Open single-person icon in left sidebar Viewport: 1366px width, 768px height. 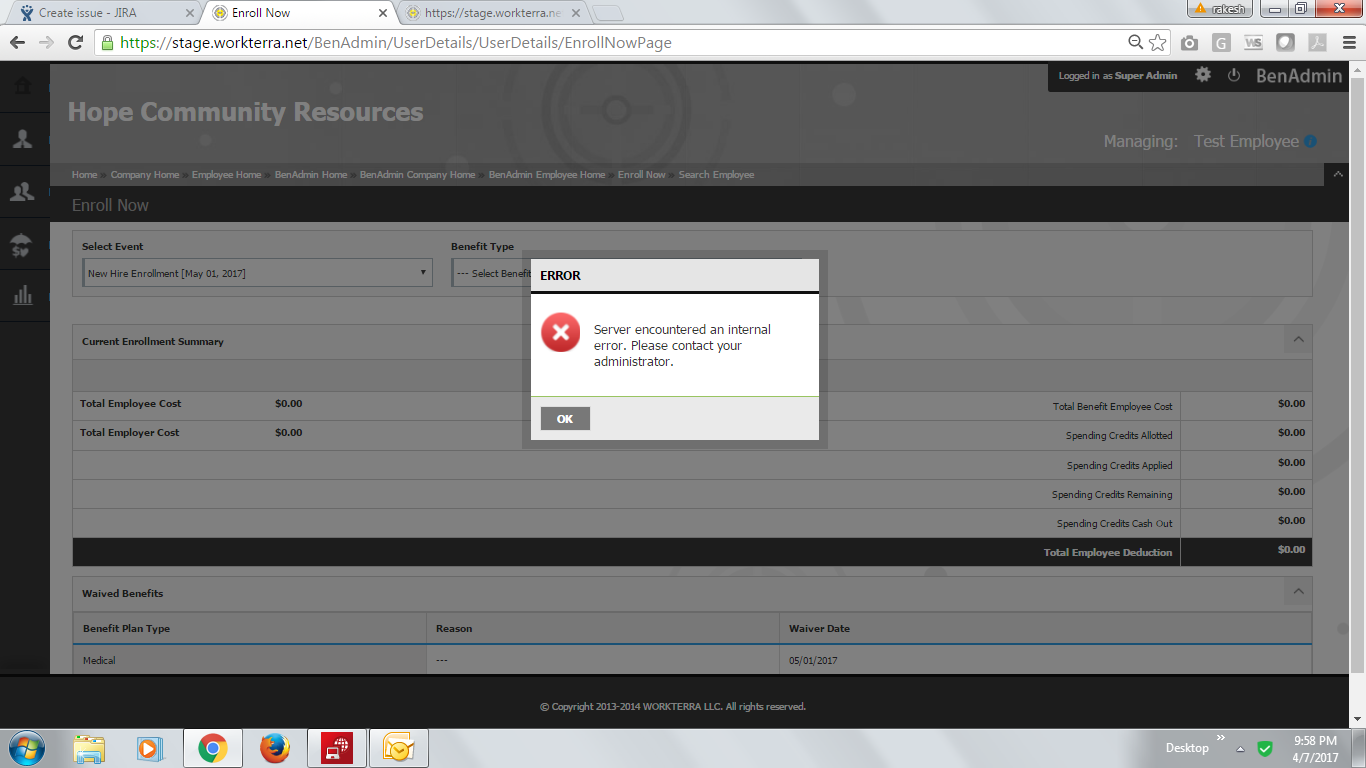(x=22, y=139)
